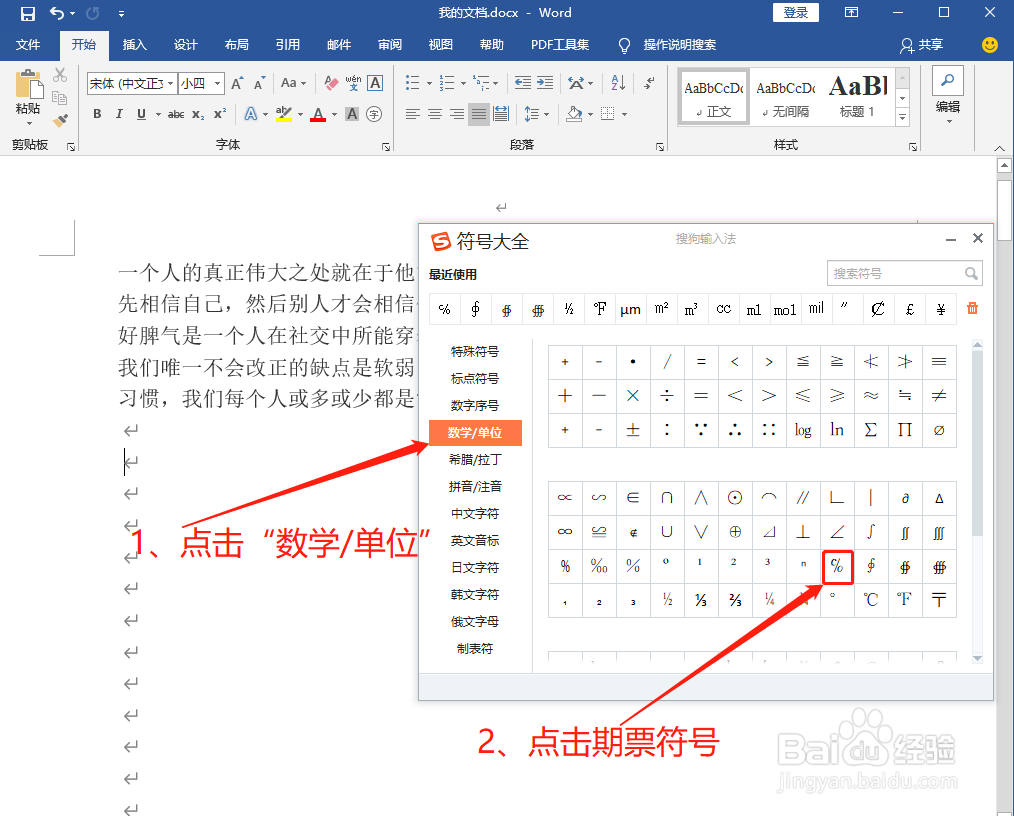1014x816 pixels.
Task: Open the font color red swatch
Action: [318, 115]
